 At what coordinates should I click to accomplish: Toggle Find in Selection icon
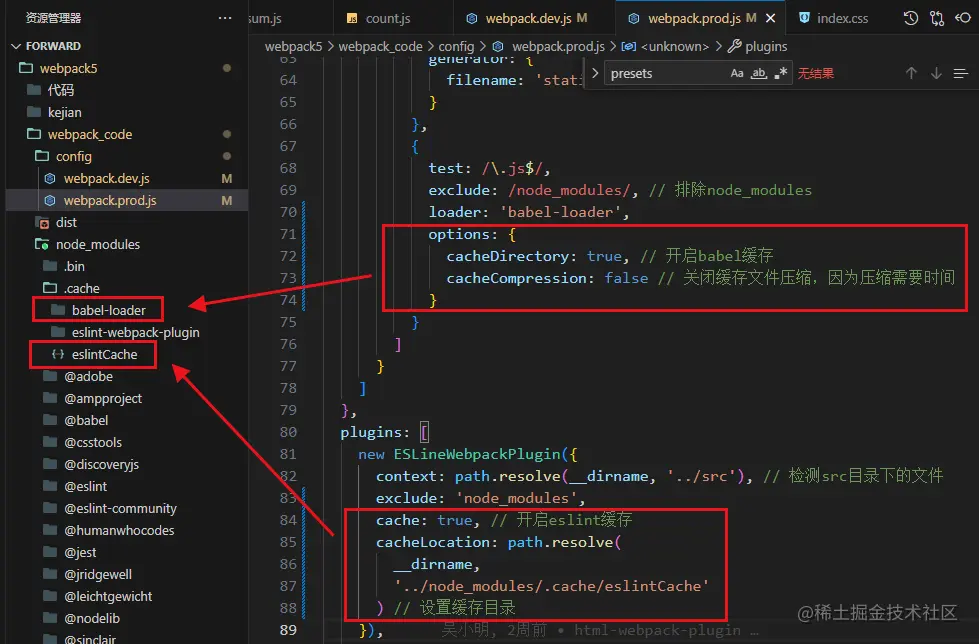(x=961, y=74)
